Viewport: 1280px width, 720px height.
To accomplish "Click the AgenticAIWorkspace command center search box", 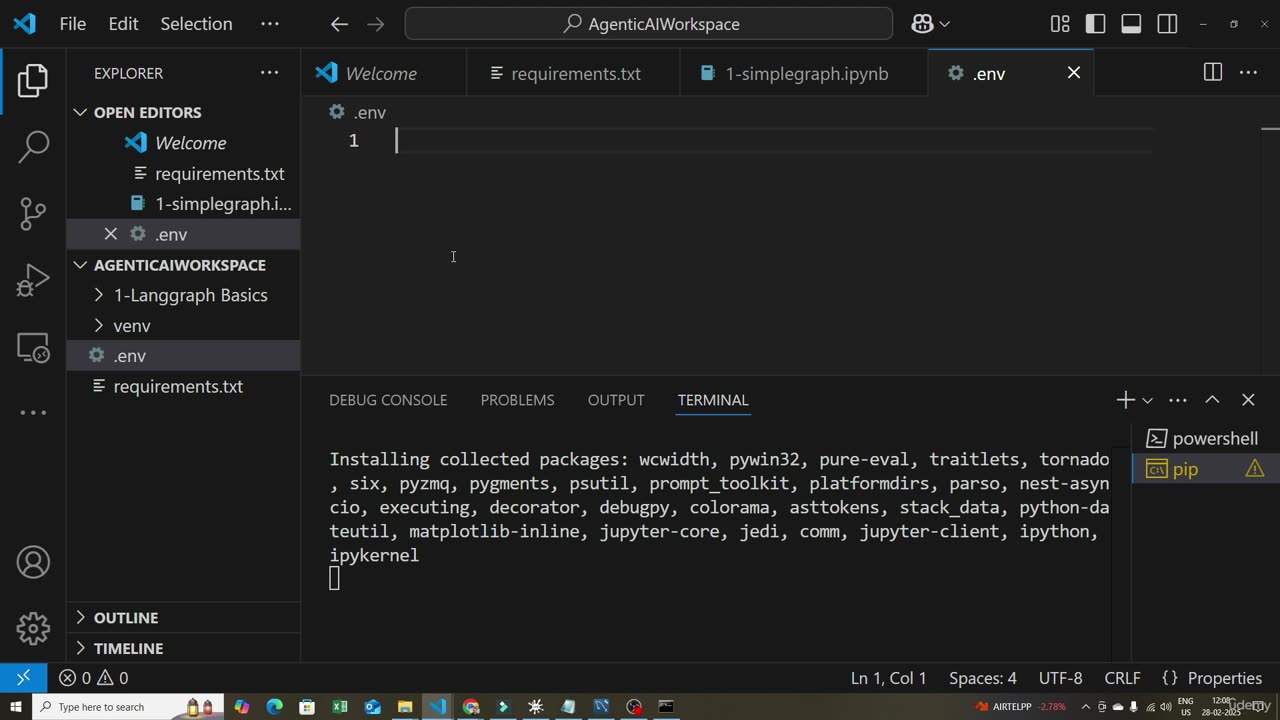I will click(x=649, y=24).
